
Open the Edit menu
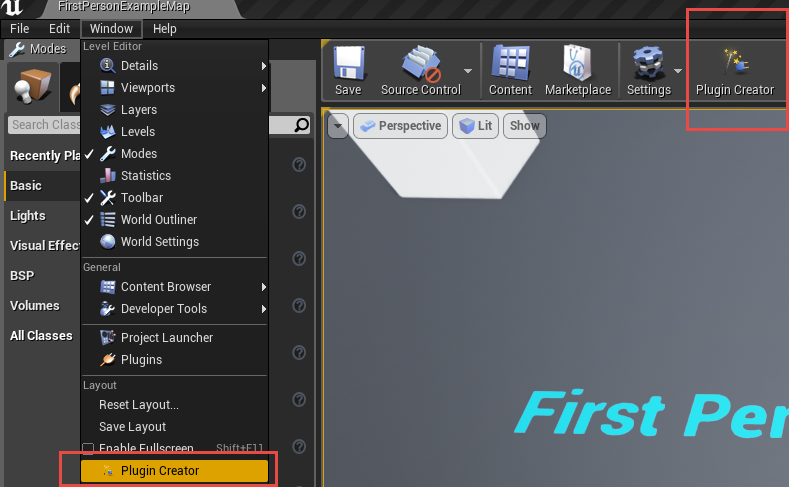click(x=59, y=29)
